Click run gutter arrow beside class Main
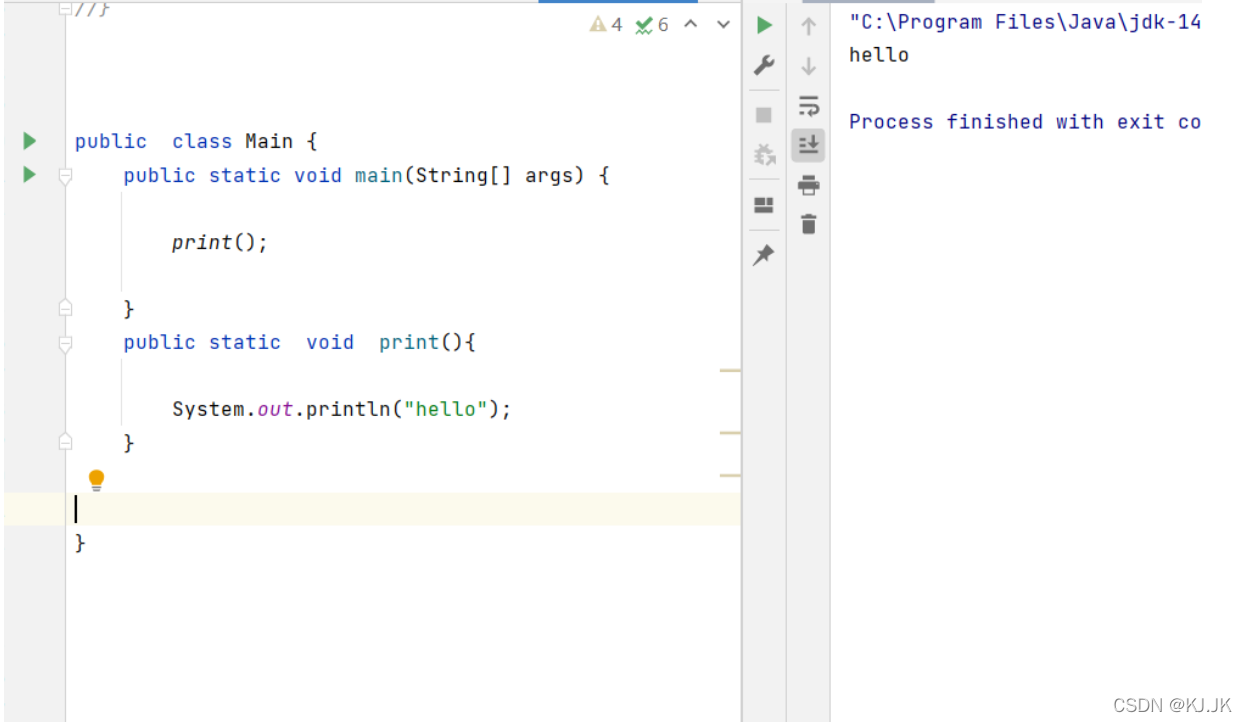 [x=29, y=141]
